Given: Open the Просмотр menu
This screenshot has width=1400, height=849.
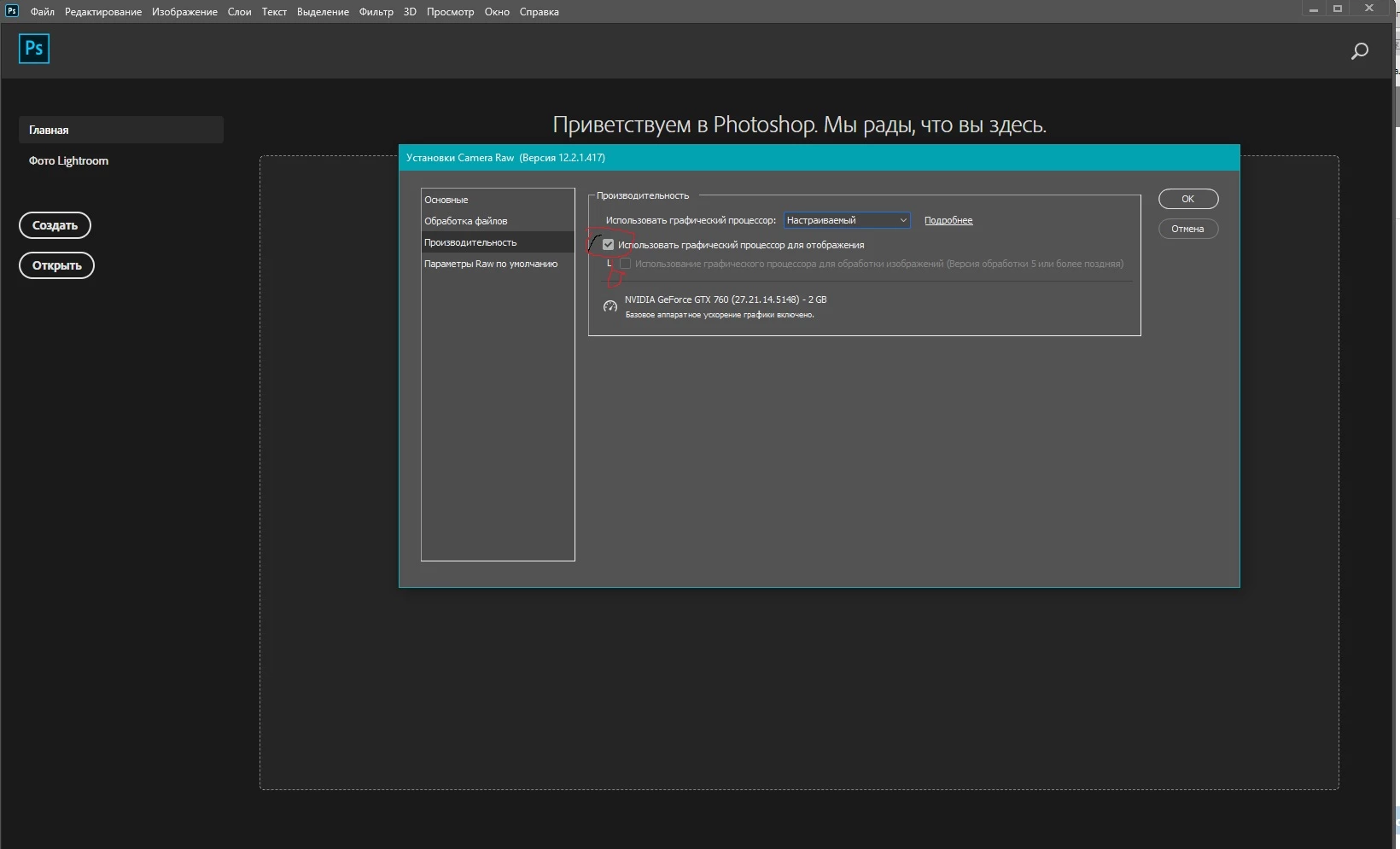Looking at the screenshot, I should [x=450, y=12].
